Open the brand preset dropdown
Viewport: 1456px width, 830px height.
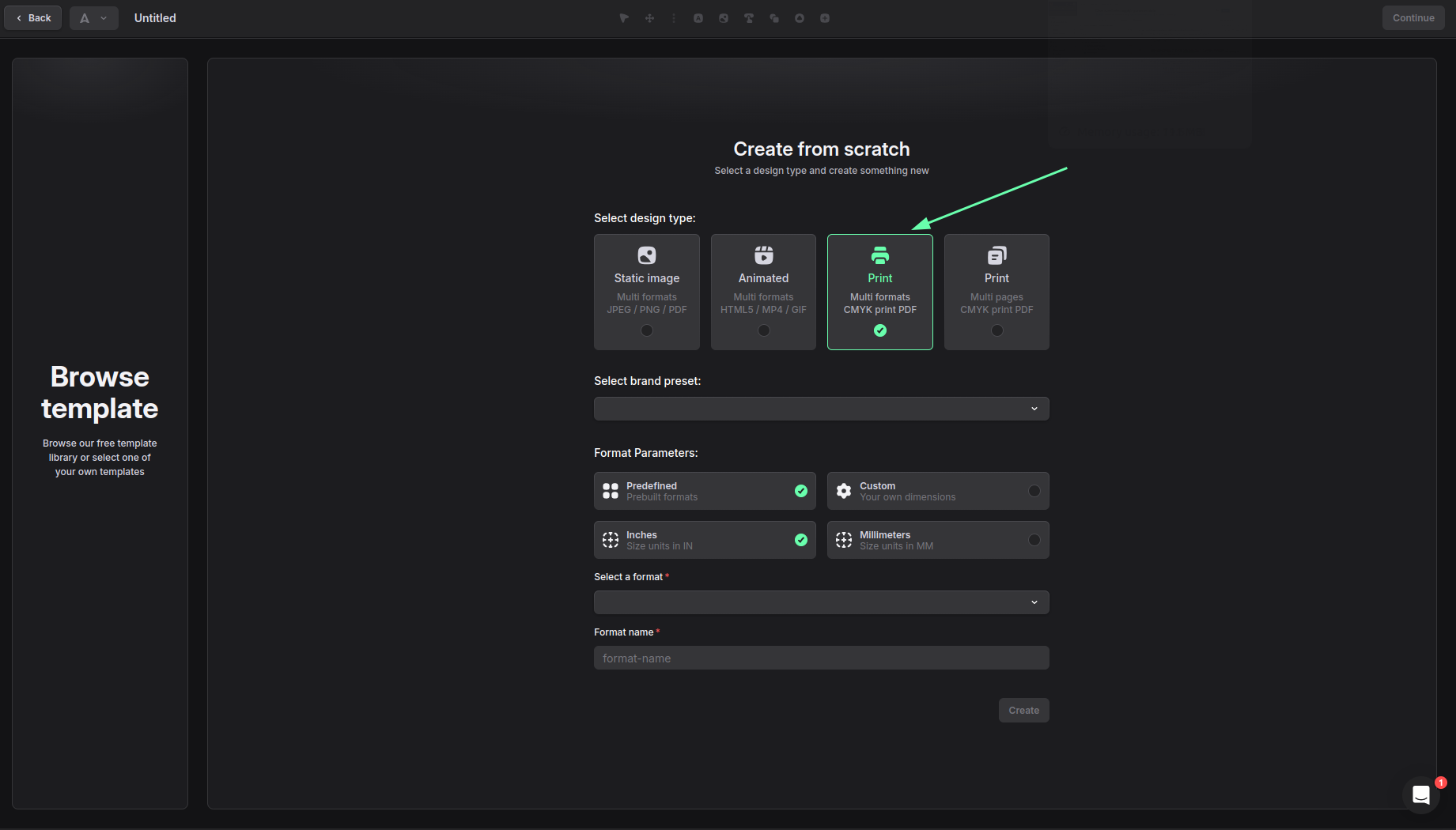tap(822, 409)
